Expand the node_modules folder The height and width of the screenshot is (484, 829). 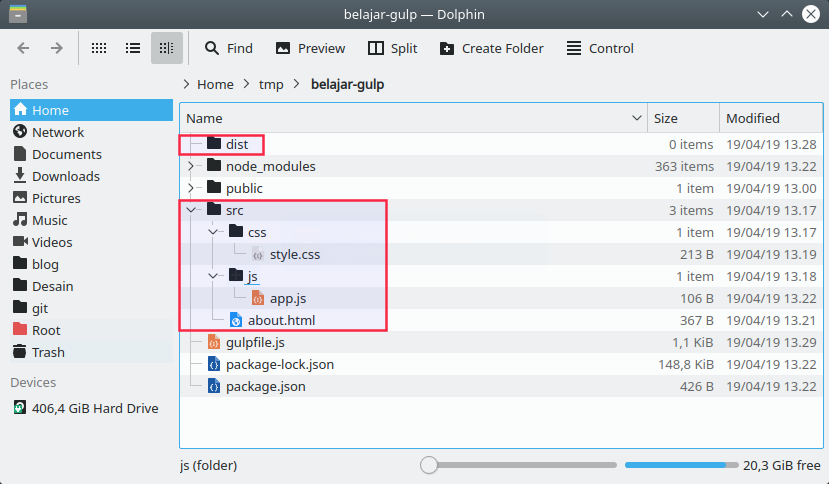191,166
